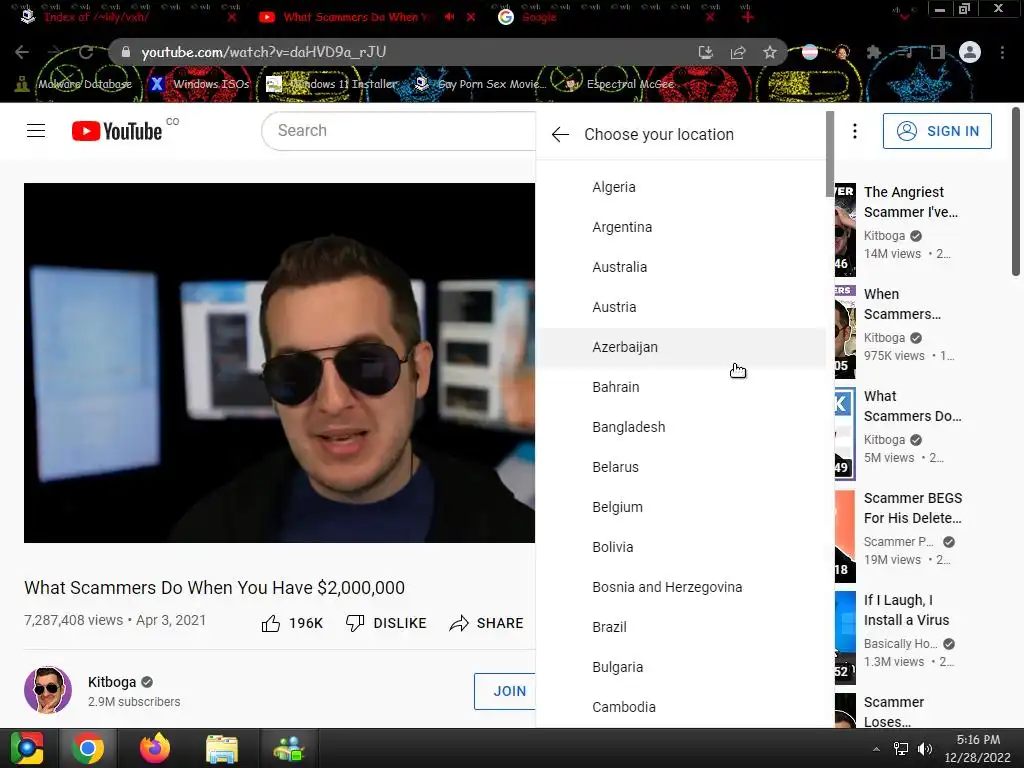
Task: Click the Dislike button
Action: click(x=385, y=623)
